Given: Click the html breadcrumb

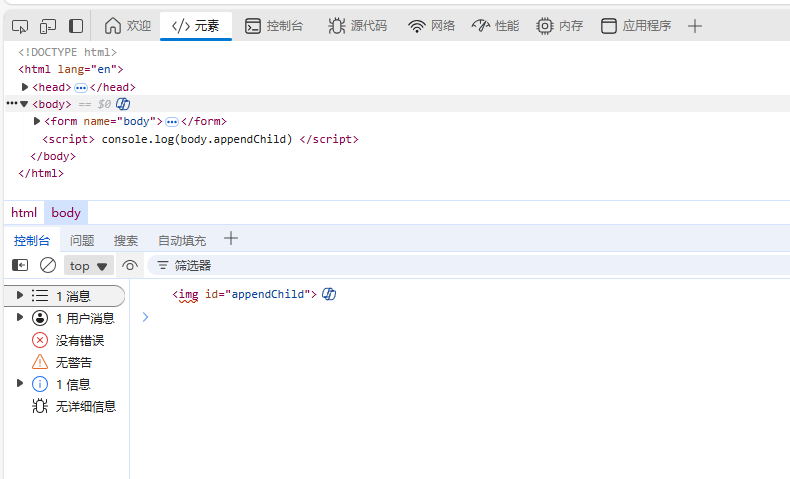Looking at the screenshot, I should pyautogui.click(x=24, y=213).
